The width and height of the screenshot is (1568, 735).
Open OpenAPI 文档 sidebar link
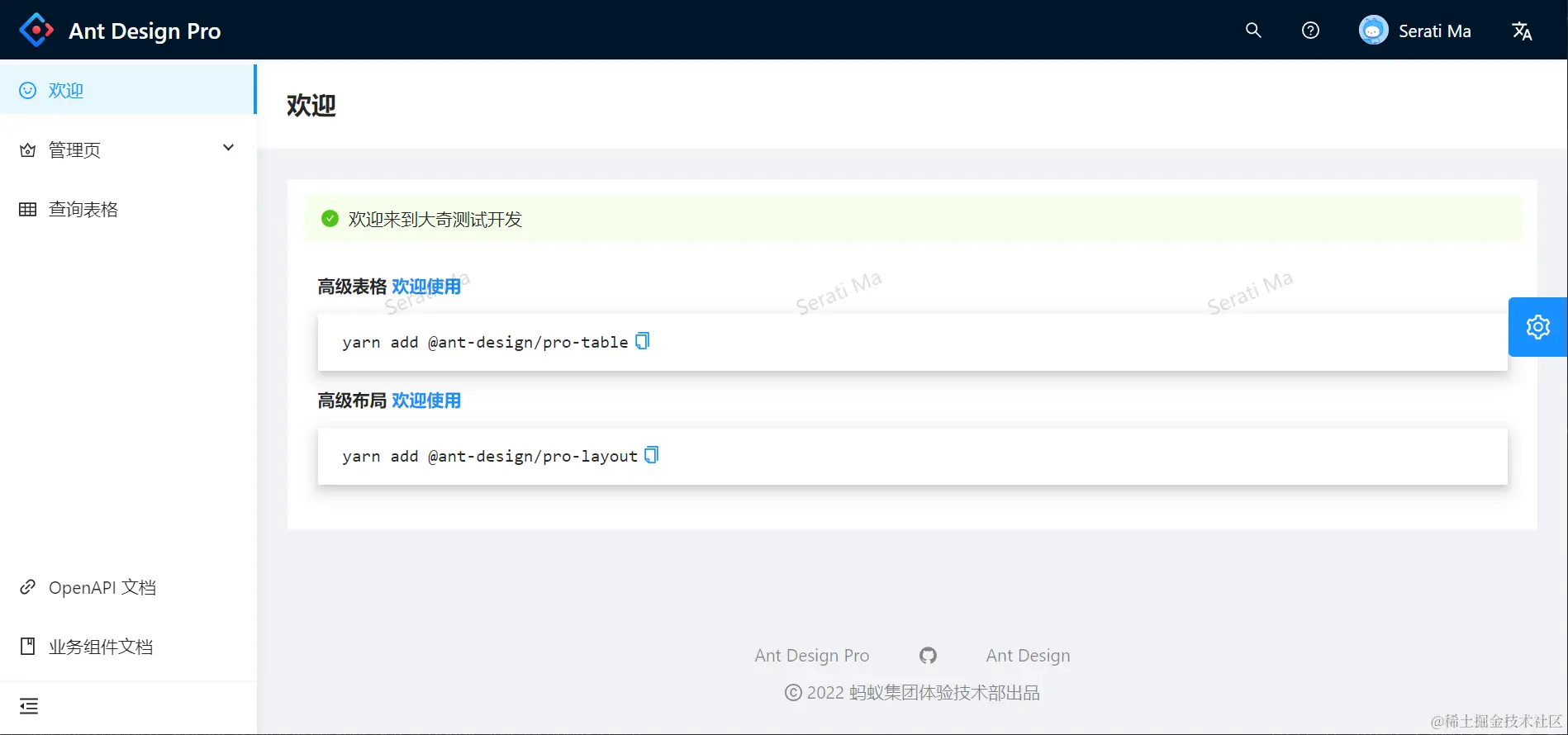point(128,587)
